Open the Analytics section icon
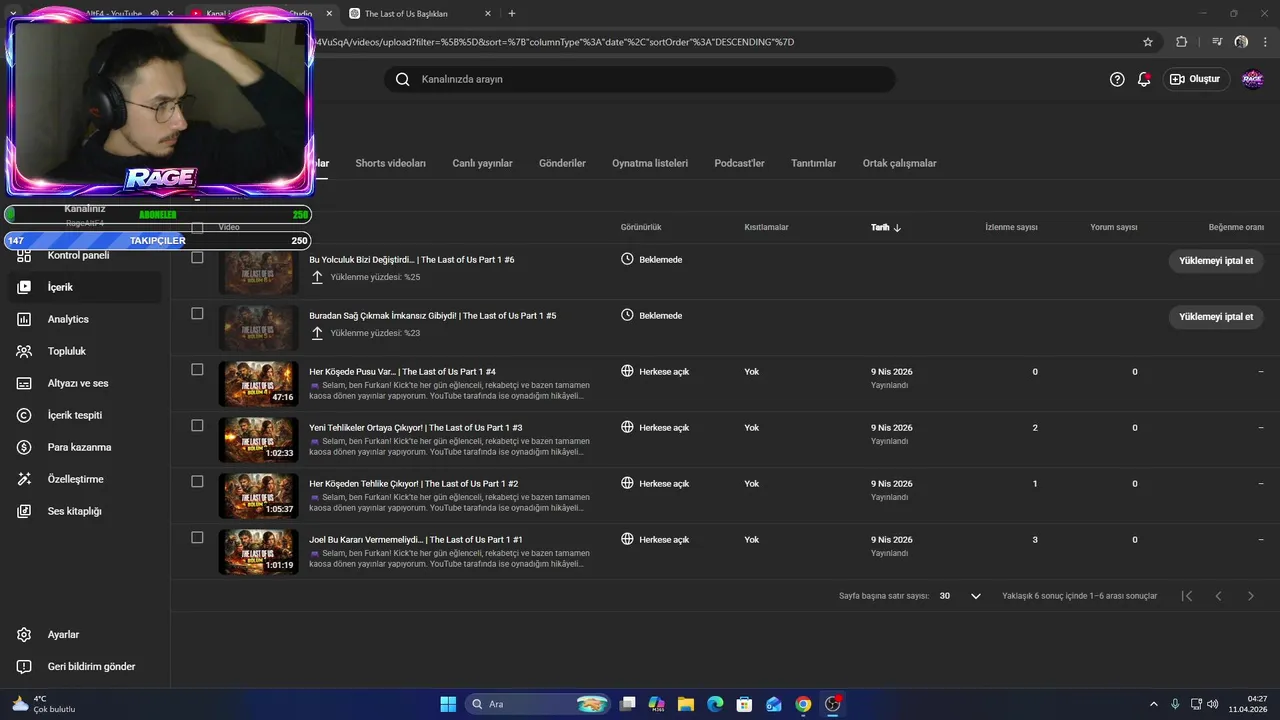The image size is (1280, 720). tap(25, 319)
